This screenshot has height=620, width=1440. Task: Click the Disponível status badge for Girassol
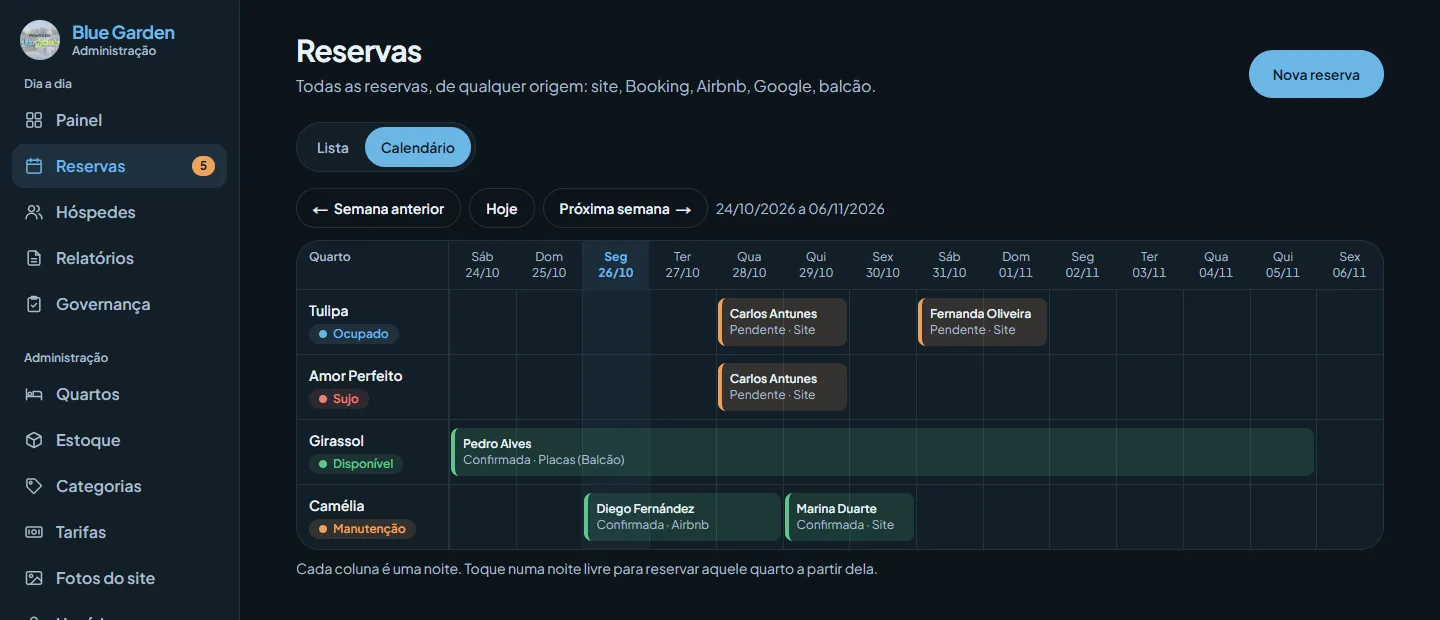pos(356,464)
